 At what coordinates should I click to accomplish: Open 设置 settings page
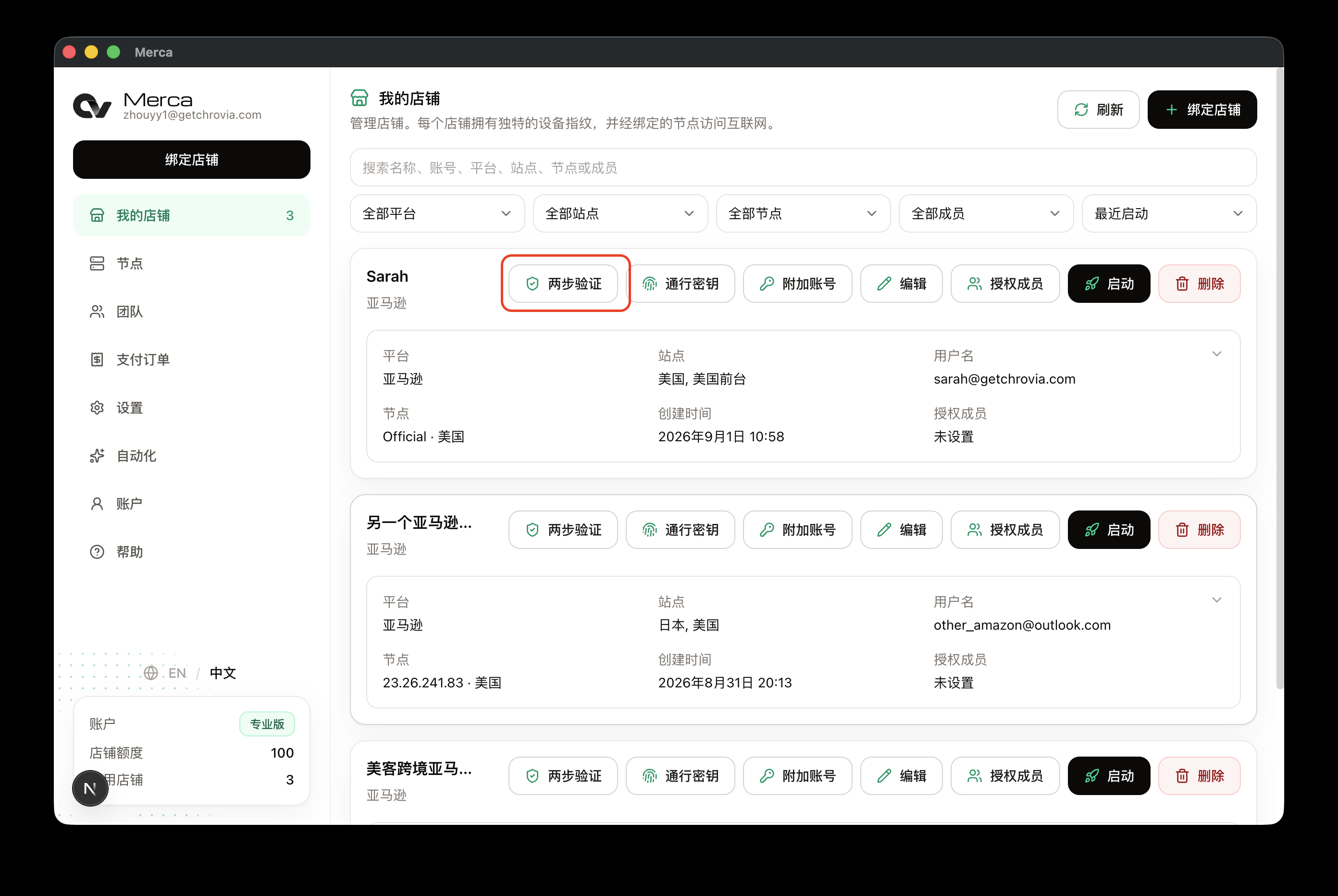[x=191, y=408]
